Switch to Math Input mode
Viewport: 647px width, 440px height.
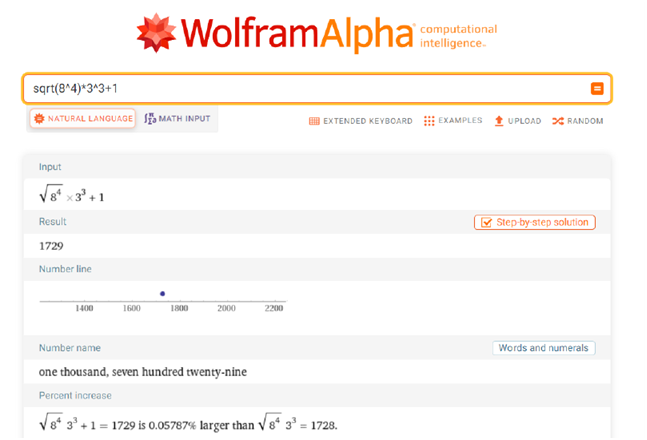pos(177,118)
